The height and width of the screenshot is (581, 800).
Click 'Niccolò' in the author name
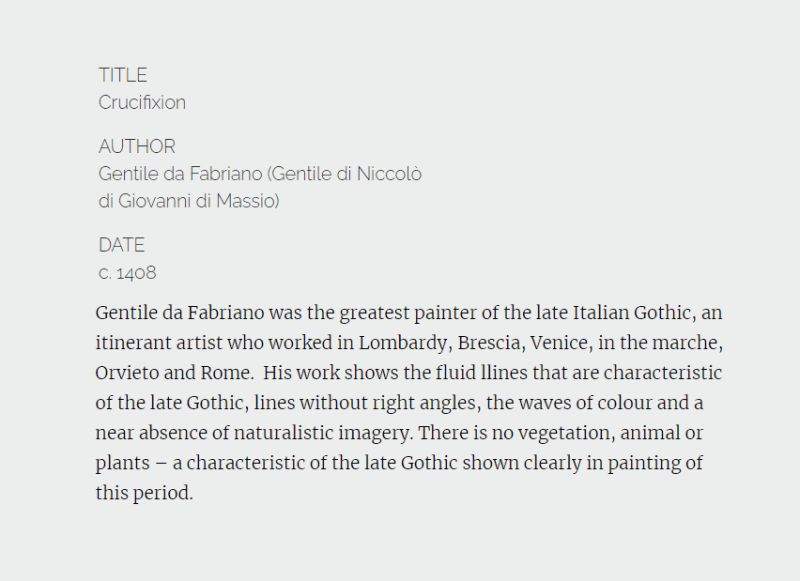coord(389,174)
